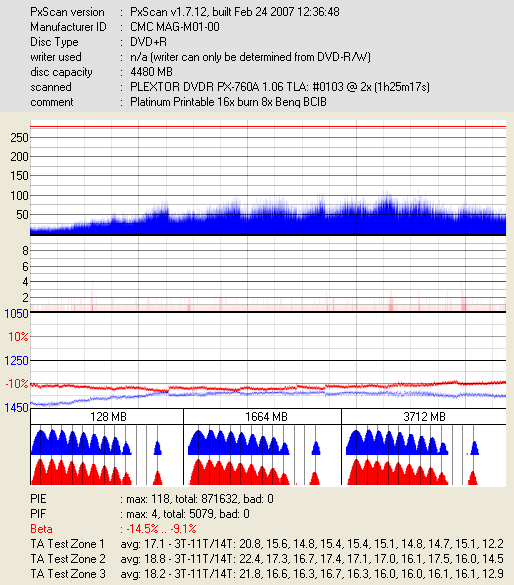
Task: Click the red PIF limit label 4
Action: (25, 282)
